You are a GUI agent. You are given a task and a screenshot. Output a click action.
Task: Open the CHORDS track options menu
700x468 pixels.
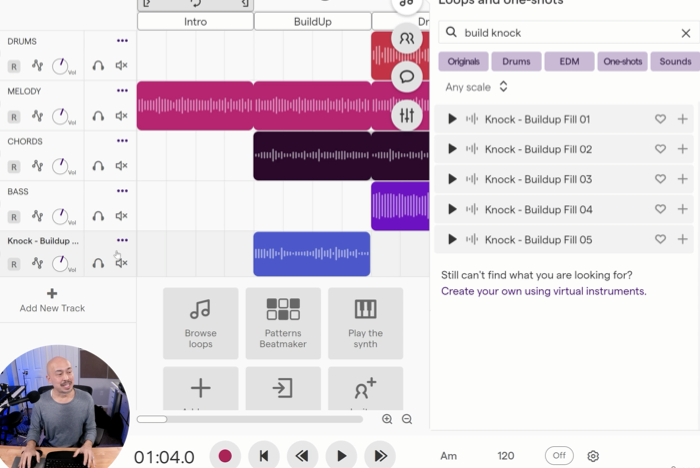coord(122,141)
